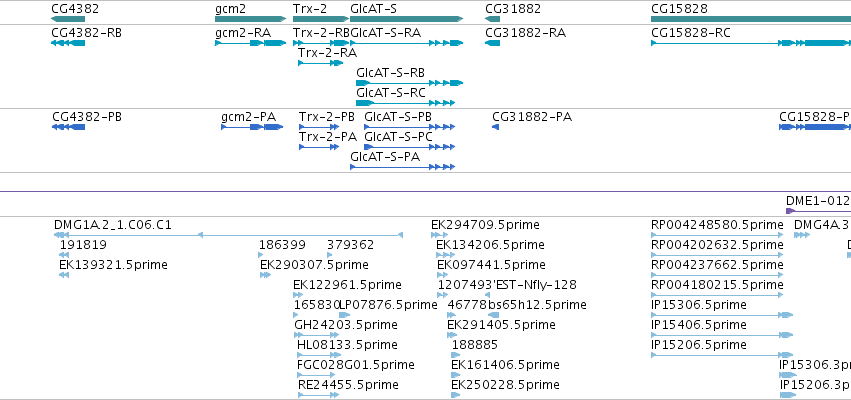Select the EK250228.5prime EST label
This screenshot has height=400, width=851.
click(x=505, y=385)
